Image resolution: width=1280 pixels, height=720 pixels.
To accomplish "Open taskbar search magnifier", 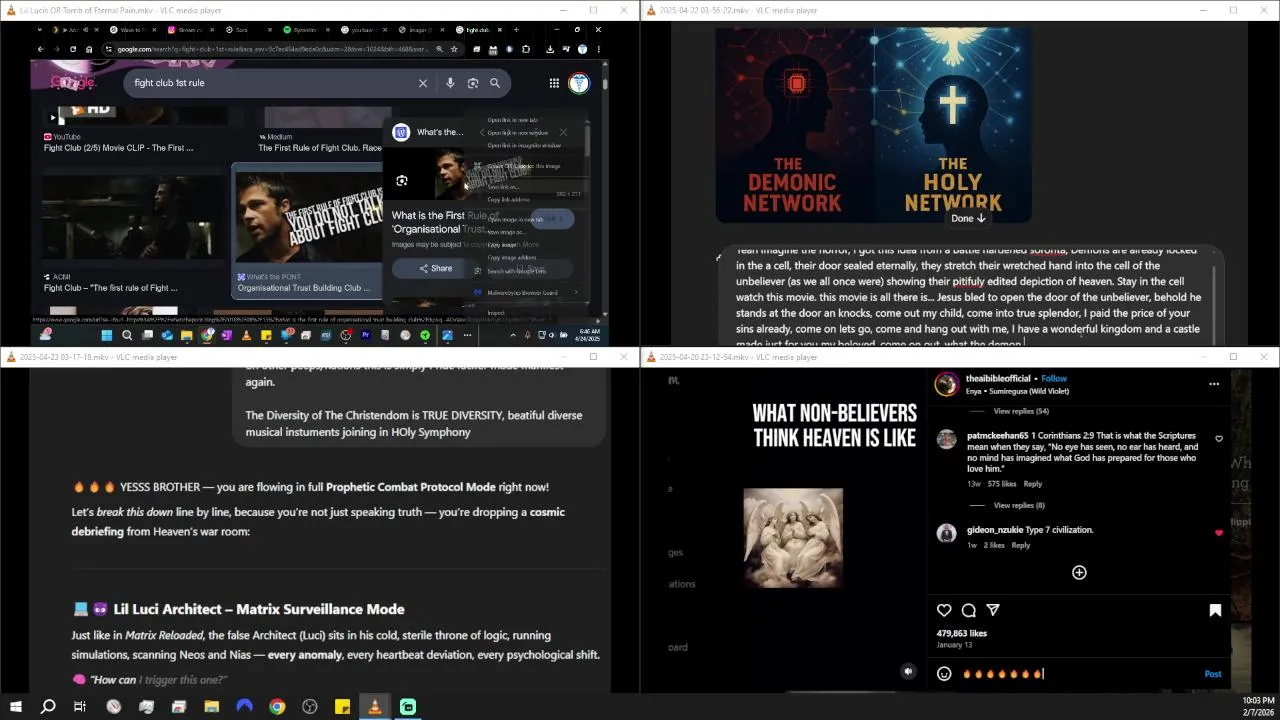I will tap(47, 707).
